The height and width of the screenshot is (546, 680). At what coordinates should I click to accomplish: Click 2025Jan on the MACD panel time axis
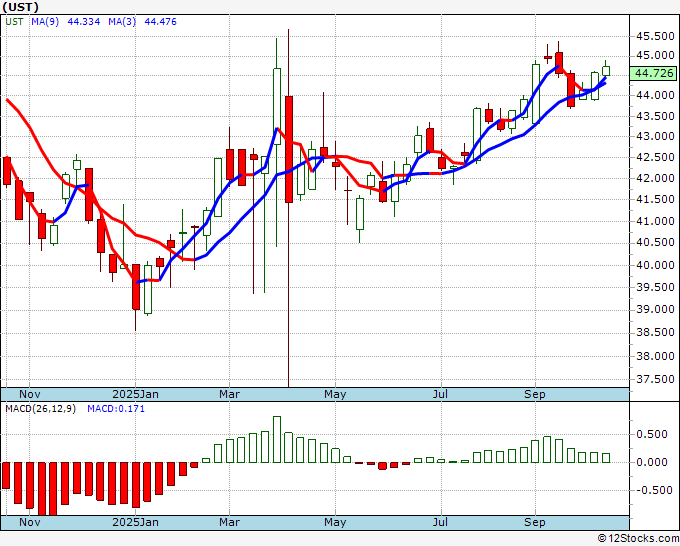[135, 522]
